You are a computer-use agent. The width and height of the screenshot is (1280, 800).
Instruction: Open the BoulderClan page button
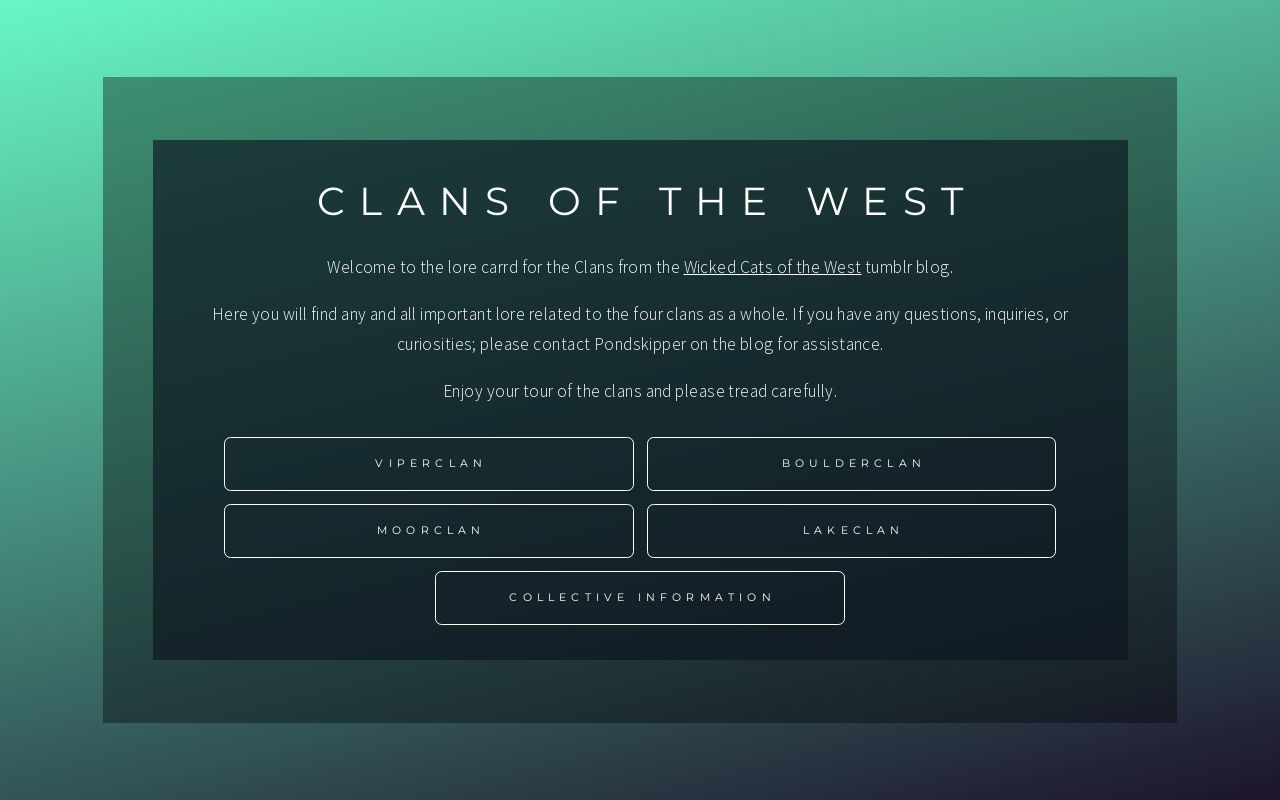[851, 464]
